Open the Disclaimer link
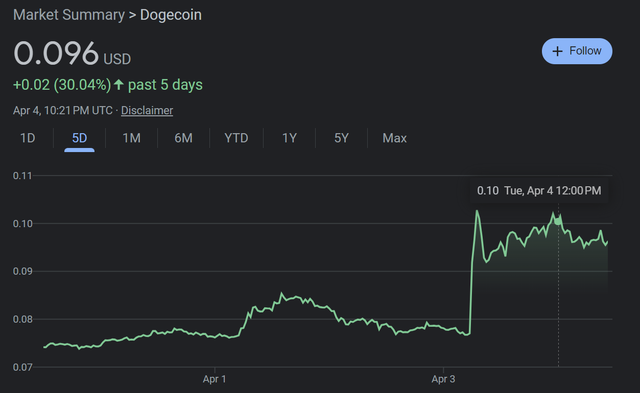 (x=147, y=111)
